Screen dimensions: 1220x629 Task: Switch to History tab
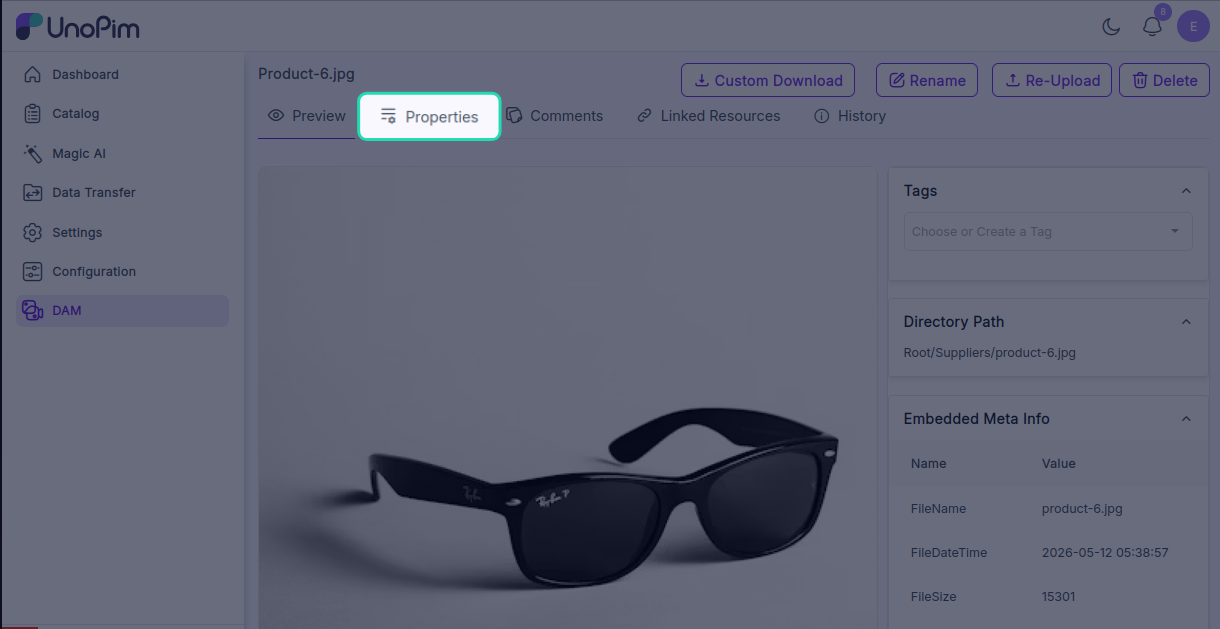[x=850, y=116]
